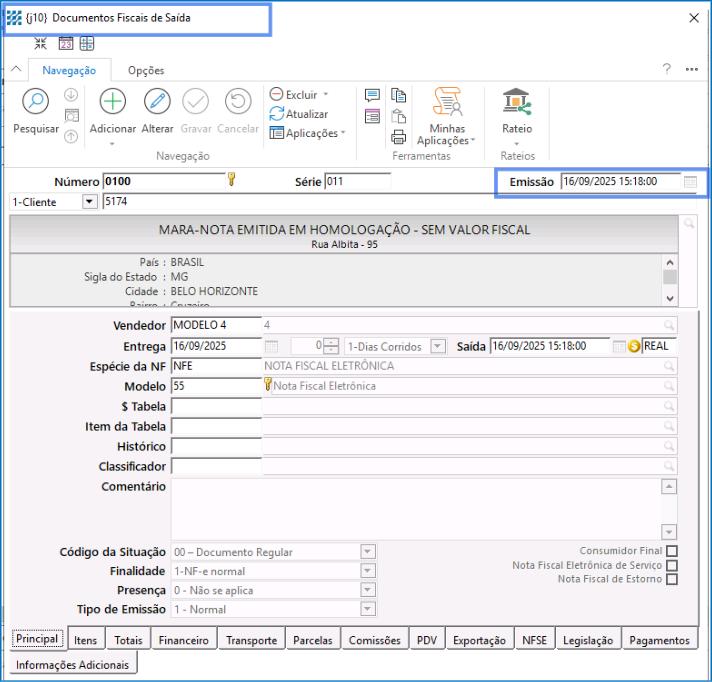712x682 pixels.
Task: Open the 1-Cliente dropdown
Action: point(89,202)
